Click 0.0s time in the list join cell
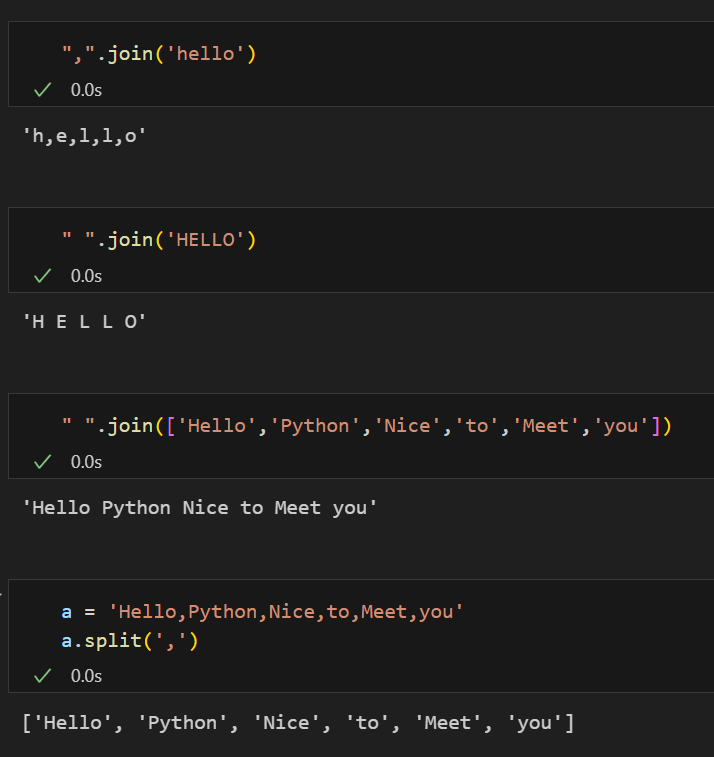The height and width of the screenshot is (757, 714). pos(86,462)
